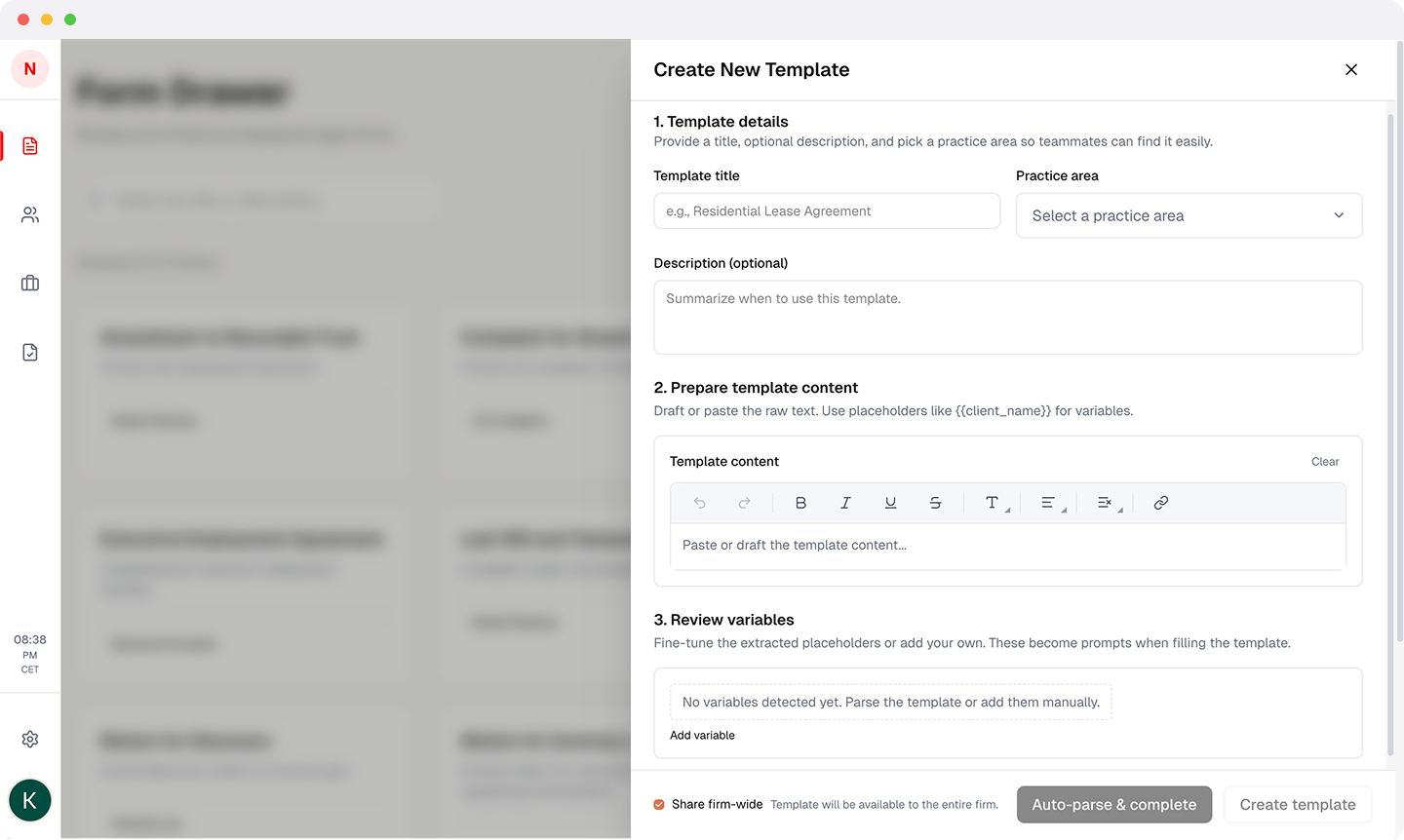1404x840 pixels.
Task: Open the Select a practice area dropdown
Action: point(1189,215)
